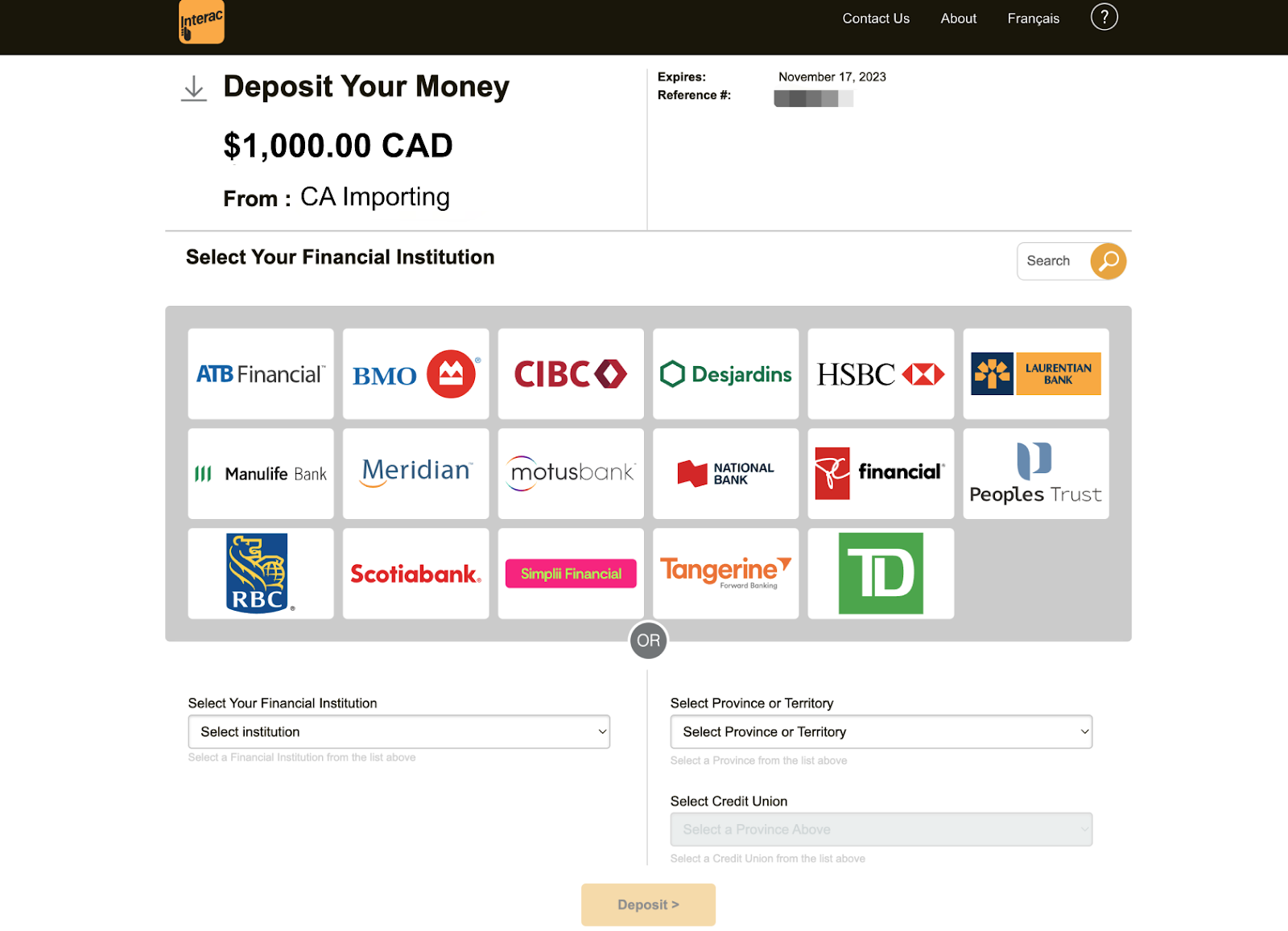Open the Select Credit Union dropdown
Image resolution: width=1288 pixels, height=931 pixels.
click(881, 829)
